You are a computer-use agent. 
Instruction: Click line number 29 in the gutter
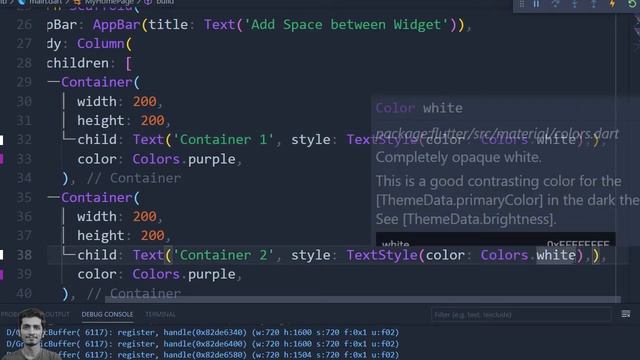pyautogui.click(x=24, y=82)
